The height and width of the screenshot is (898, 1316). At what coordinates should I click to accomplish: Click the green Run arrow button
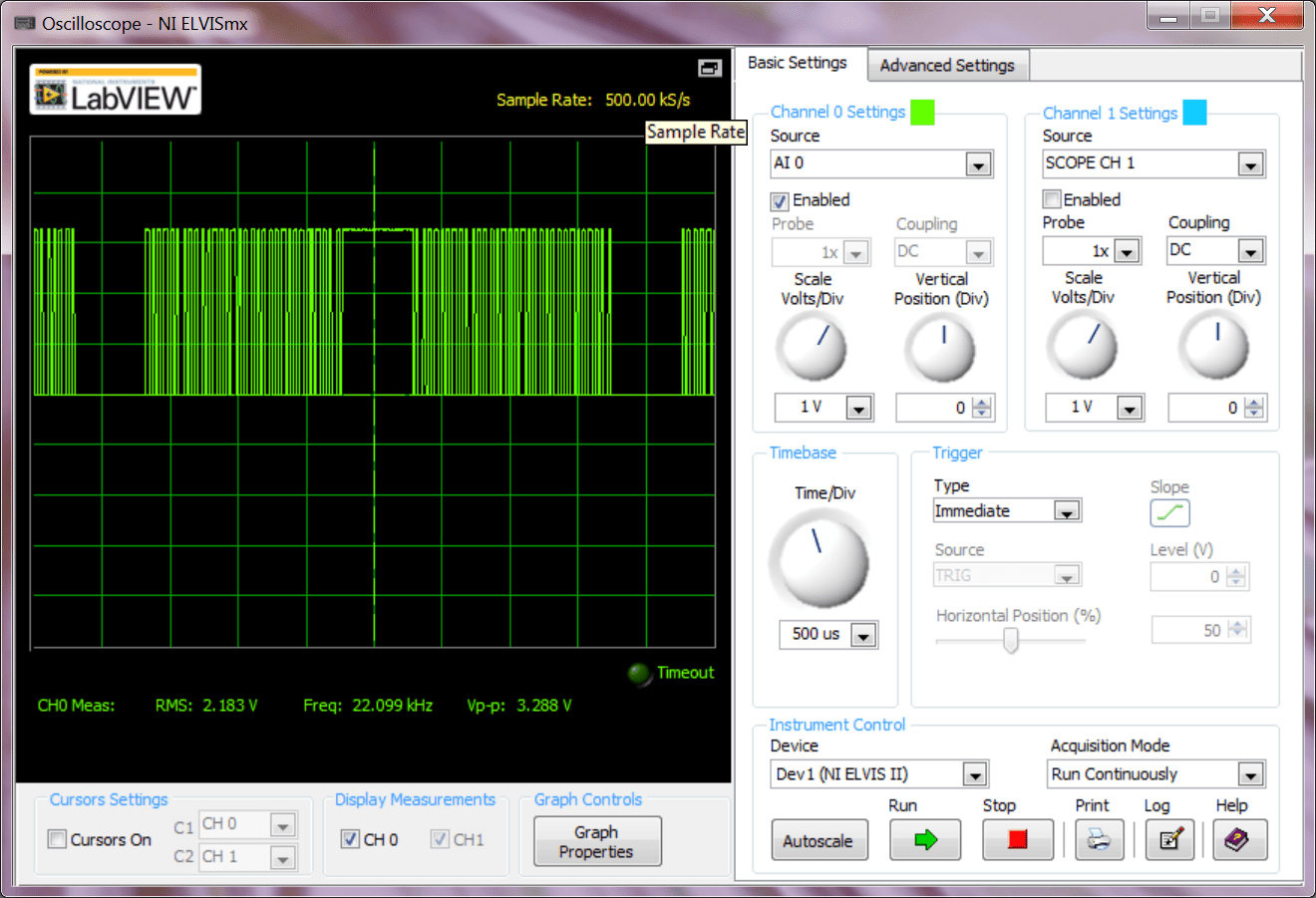pyautogui.click(x=925, y=839)
